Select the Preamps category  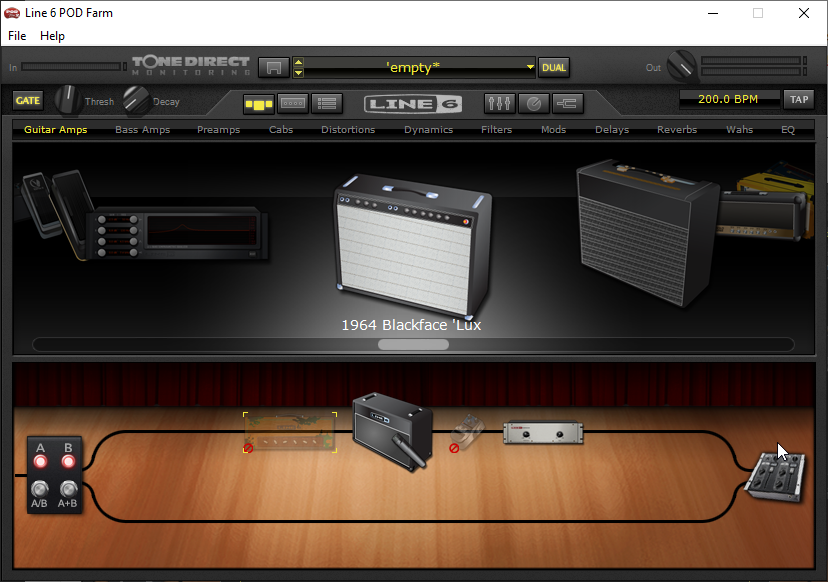[x=218, y=129]
